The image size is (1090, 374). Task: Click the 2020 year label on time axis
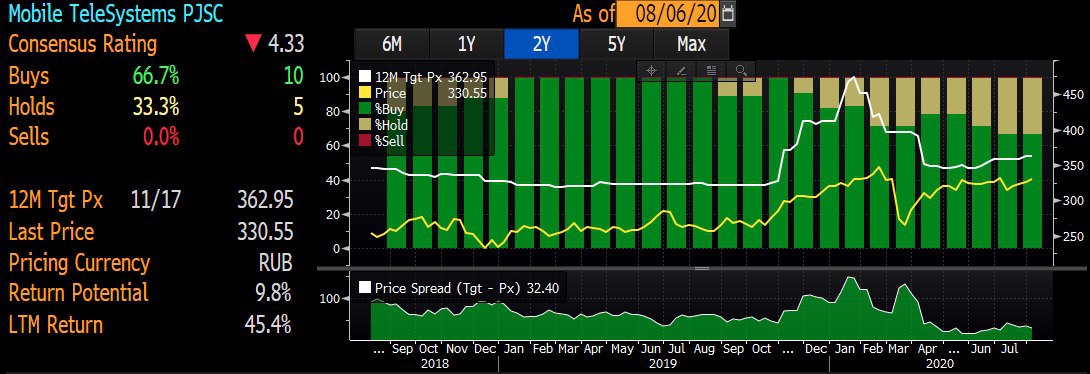pos(940,364)
